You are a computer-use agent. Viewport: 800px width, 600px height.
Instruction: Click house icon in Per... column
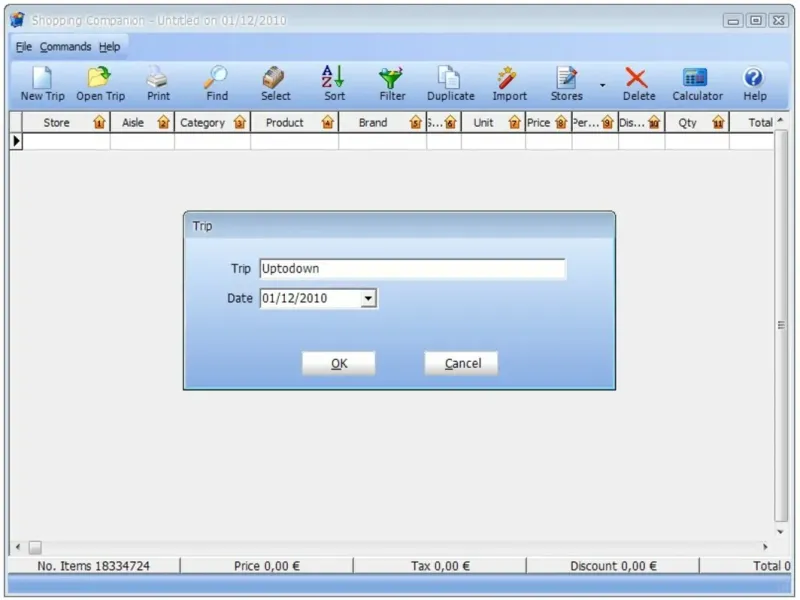607,122
